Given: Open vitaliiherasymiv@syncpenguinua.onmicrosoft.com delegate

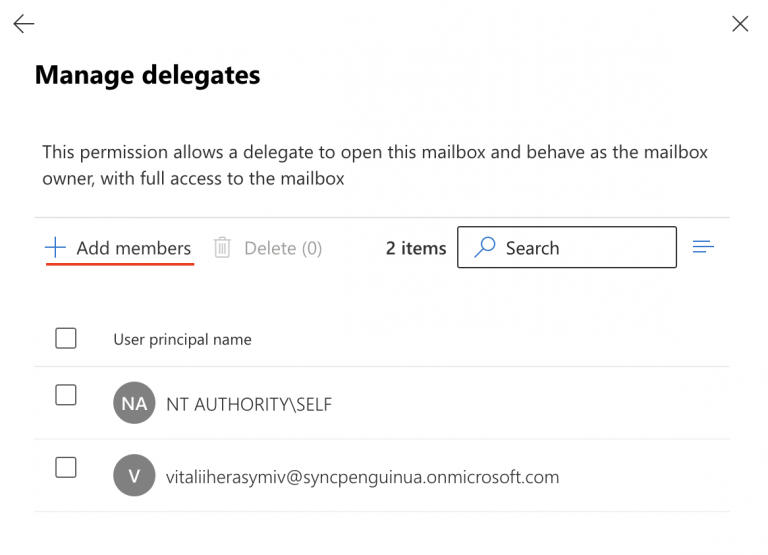Looking at the screenshot, I should (x=362, y=477).
